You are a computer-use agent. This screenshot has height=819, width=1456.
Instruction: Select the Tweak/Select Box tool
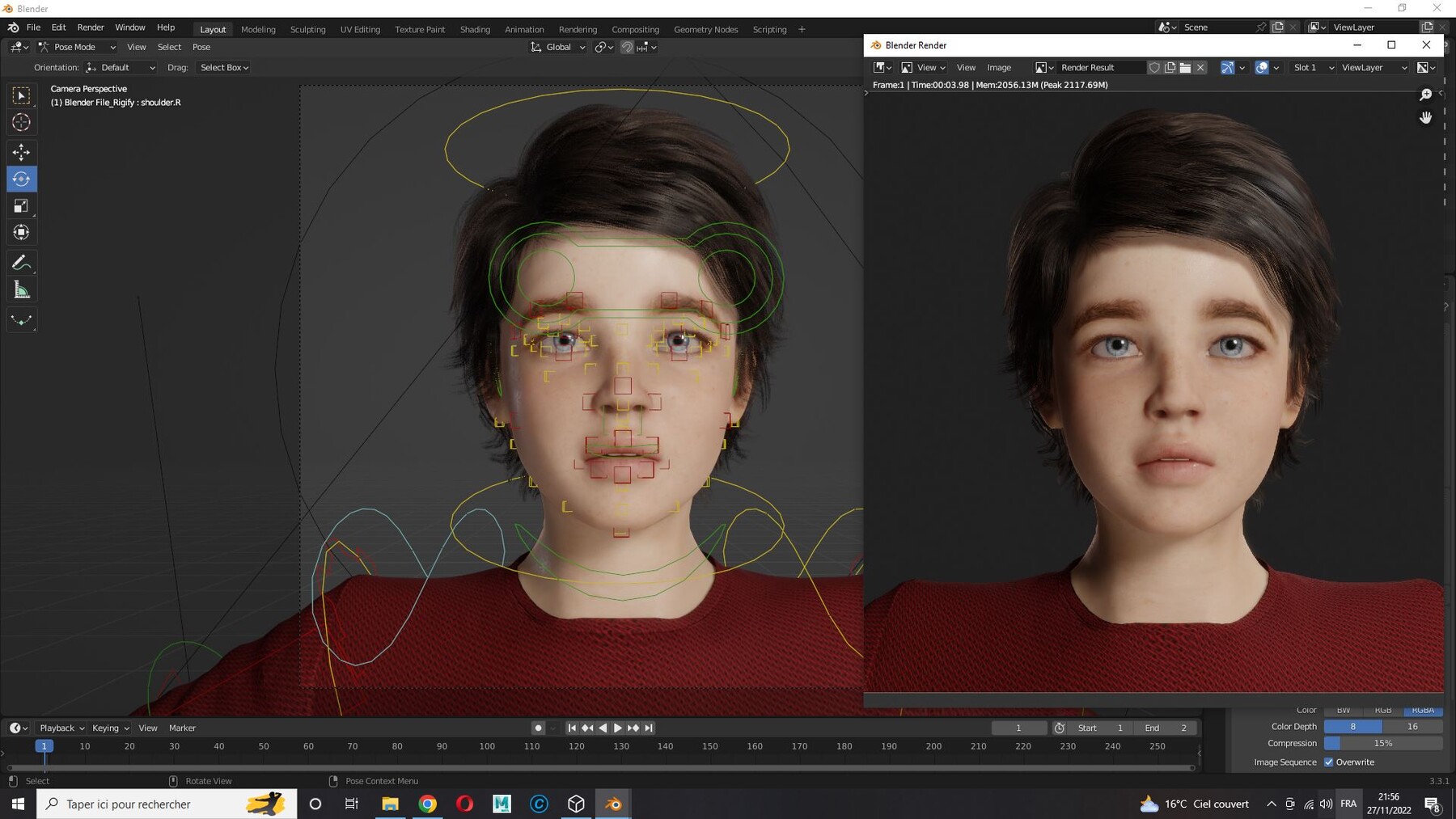(x=21, y=95)
